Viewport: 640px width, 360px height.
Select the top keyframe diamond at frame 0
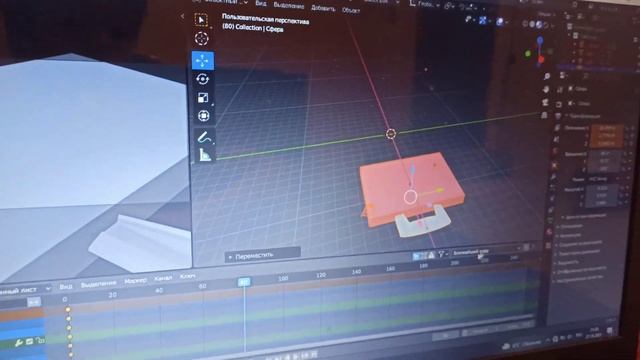coord(68,310)
